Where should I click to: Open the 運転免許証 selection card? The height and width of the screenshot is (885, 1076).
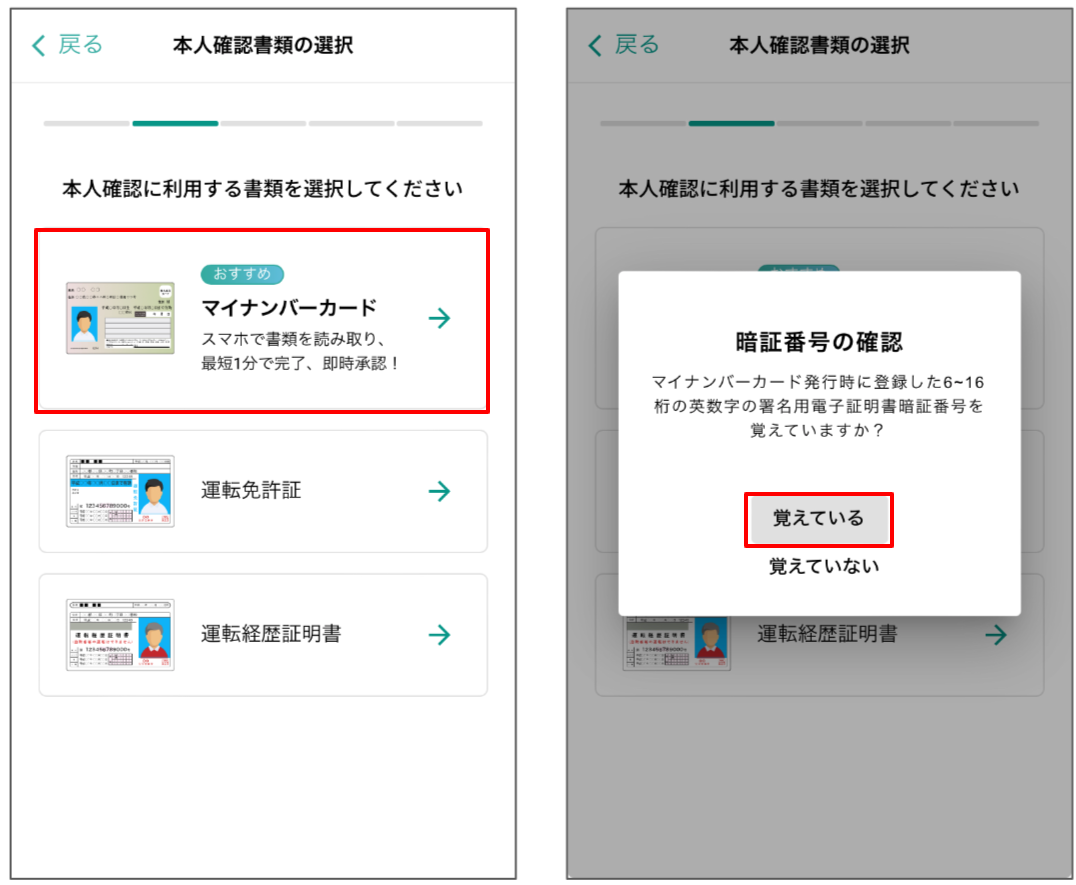tap(262, 491)
